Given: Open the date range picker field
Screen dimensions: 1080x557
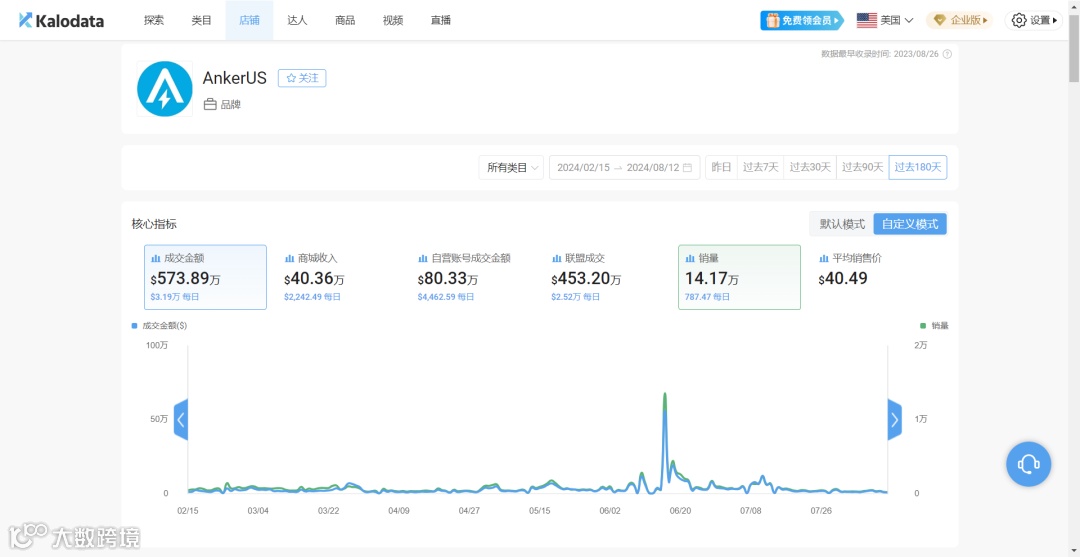Looking at the screenshot, I should (625, 167).
